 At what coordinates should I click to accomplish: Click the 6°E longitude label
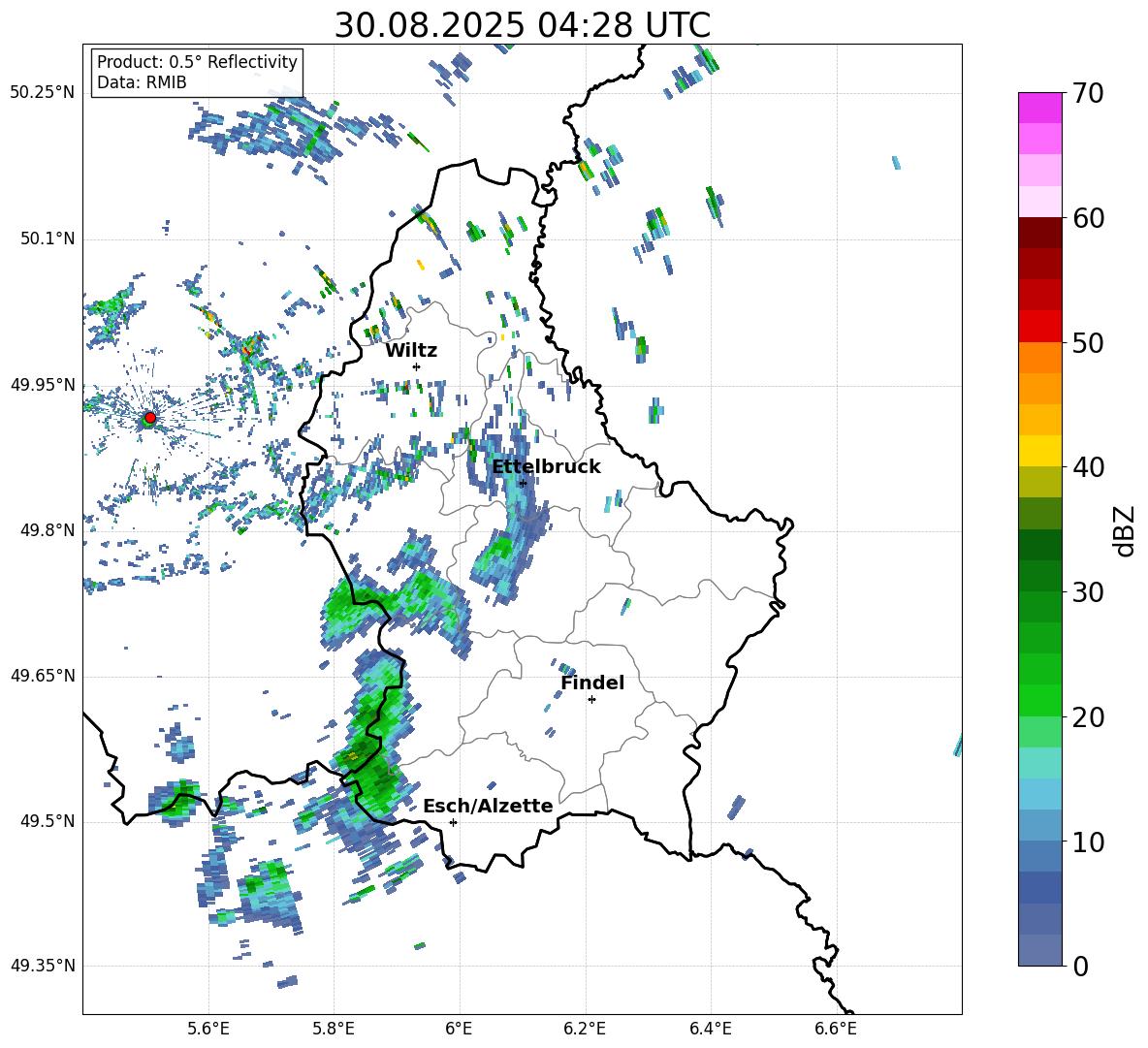click(x=459, y=1029)
